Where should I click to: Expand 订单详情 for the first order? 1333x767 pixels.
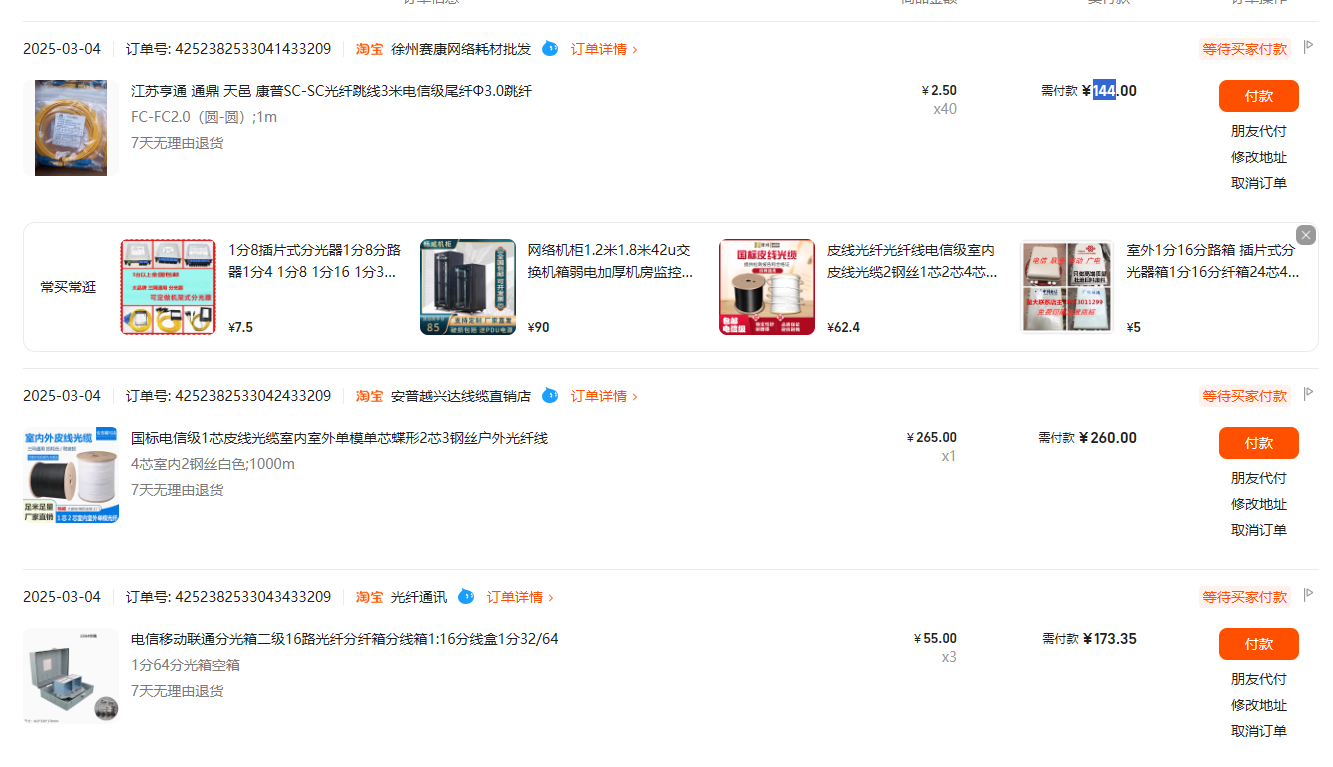click(x=604, y=49)
